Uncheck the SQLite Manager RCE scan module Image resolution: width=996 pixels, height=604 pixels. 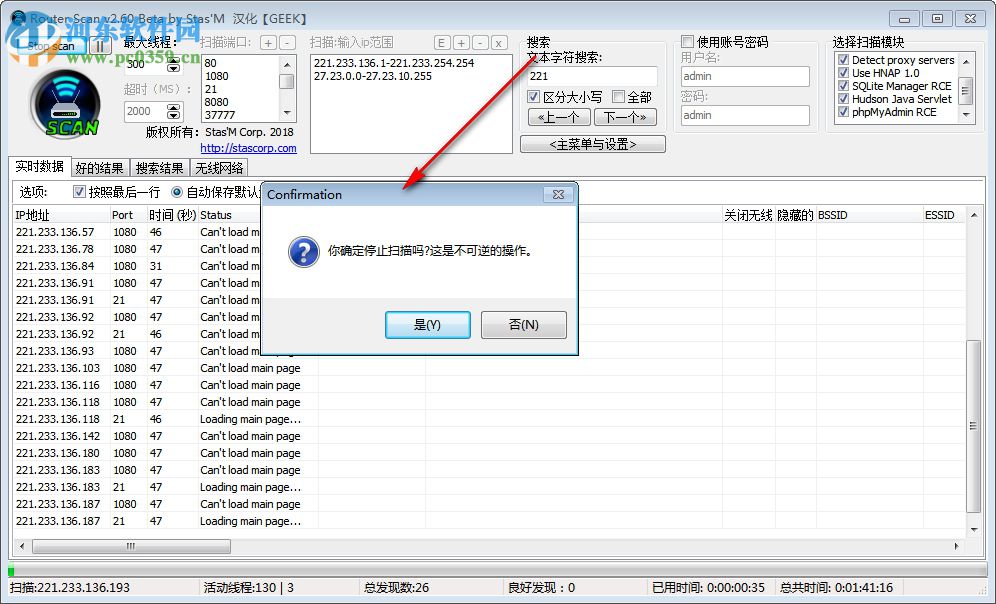tap(842, 86)
